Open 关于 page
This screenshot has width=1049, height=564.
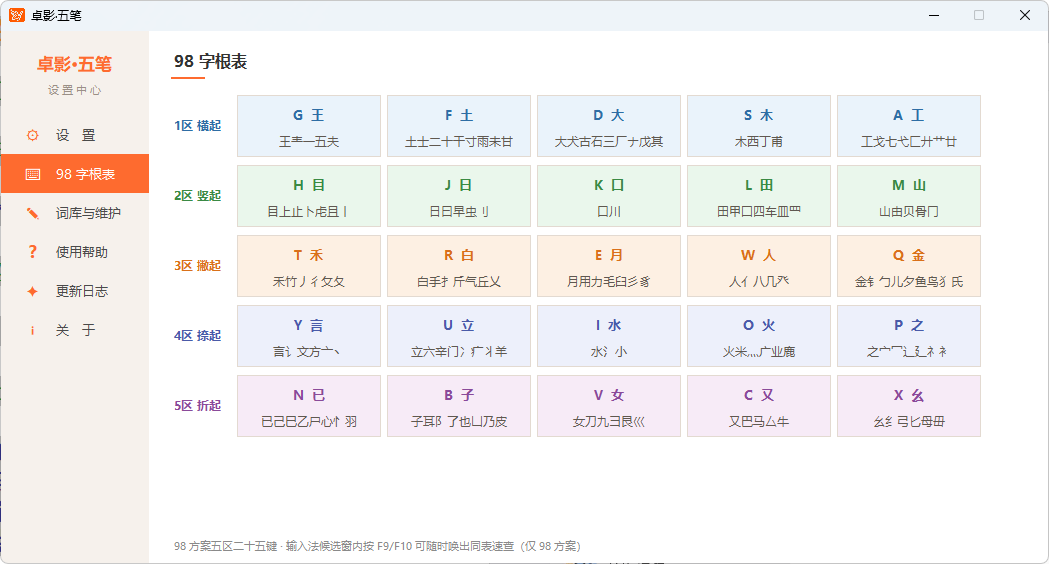pyautogui.click(x=75, y=331)
